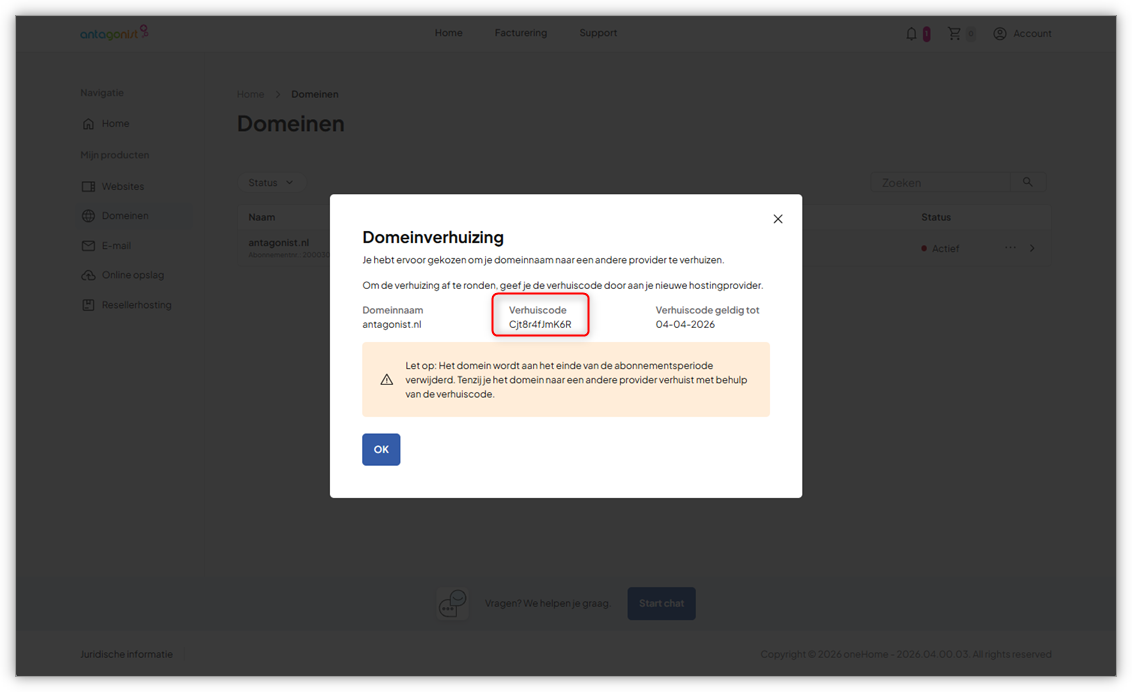The width and height of the screenshot is (1132, 692).
Task: Go to Home in top menu
Action: [x=448, y=33]
